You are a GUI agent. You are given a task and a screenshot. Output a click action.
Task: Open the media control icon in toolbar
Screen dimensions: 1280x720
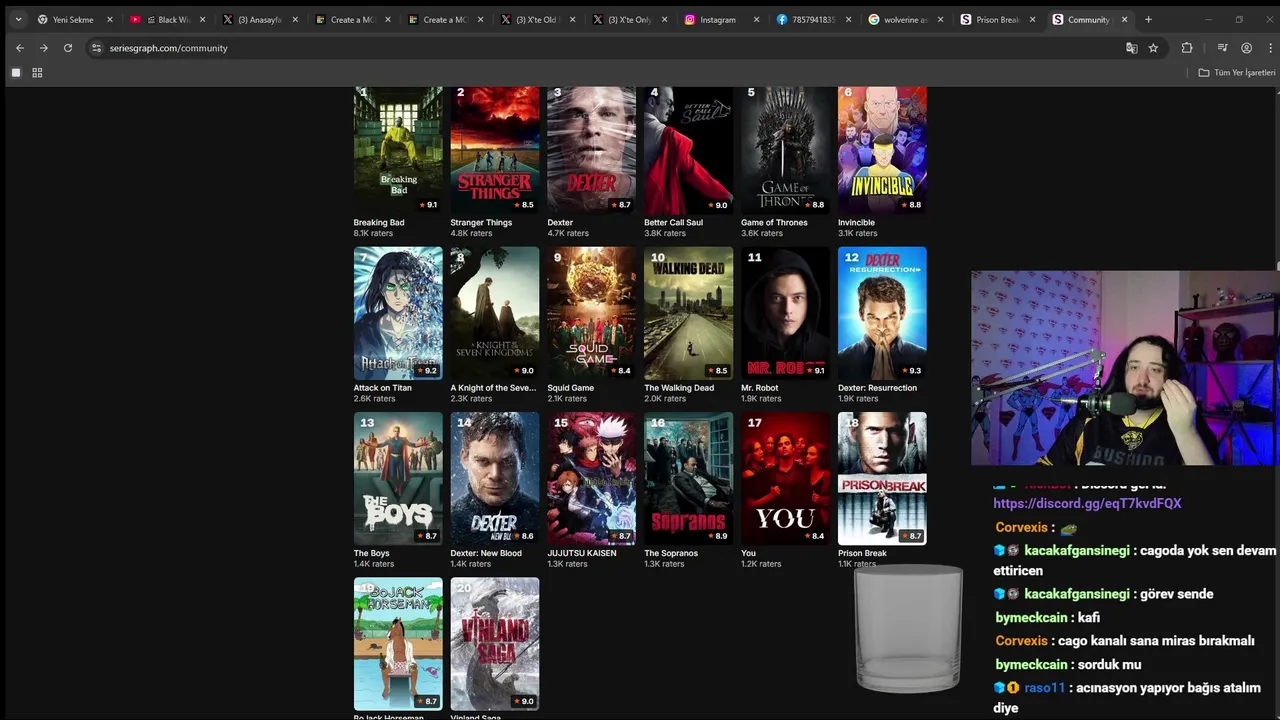(1222, 48)
